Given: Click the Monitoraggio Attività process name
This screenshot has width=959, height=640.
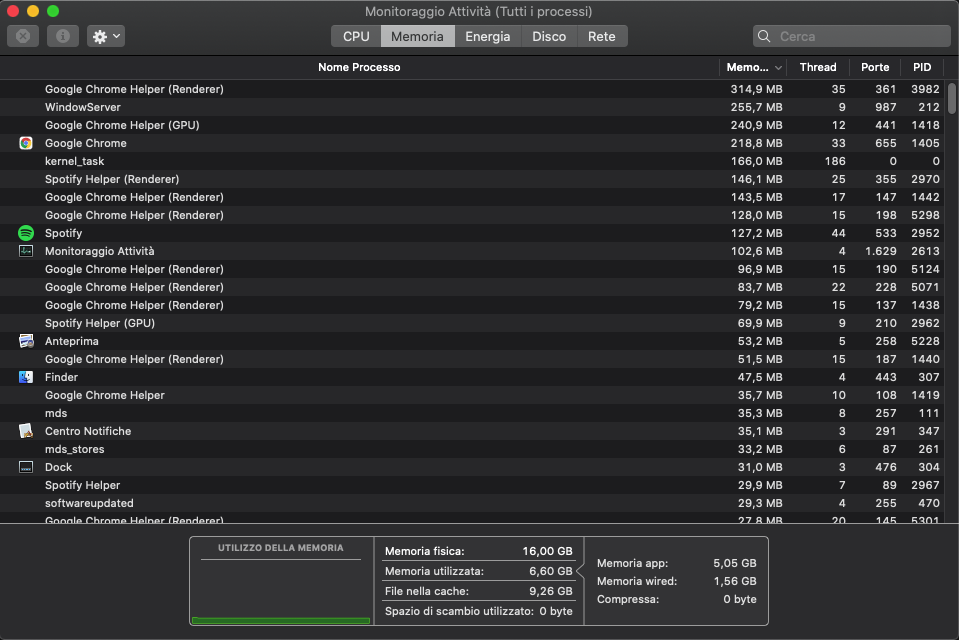Looking at the screenshot, I should click(x=100, y=251).
